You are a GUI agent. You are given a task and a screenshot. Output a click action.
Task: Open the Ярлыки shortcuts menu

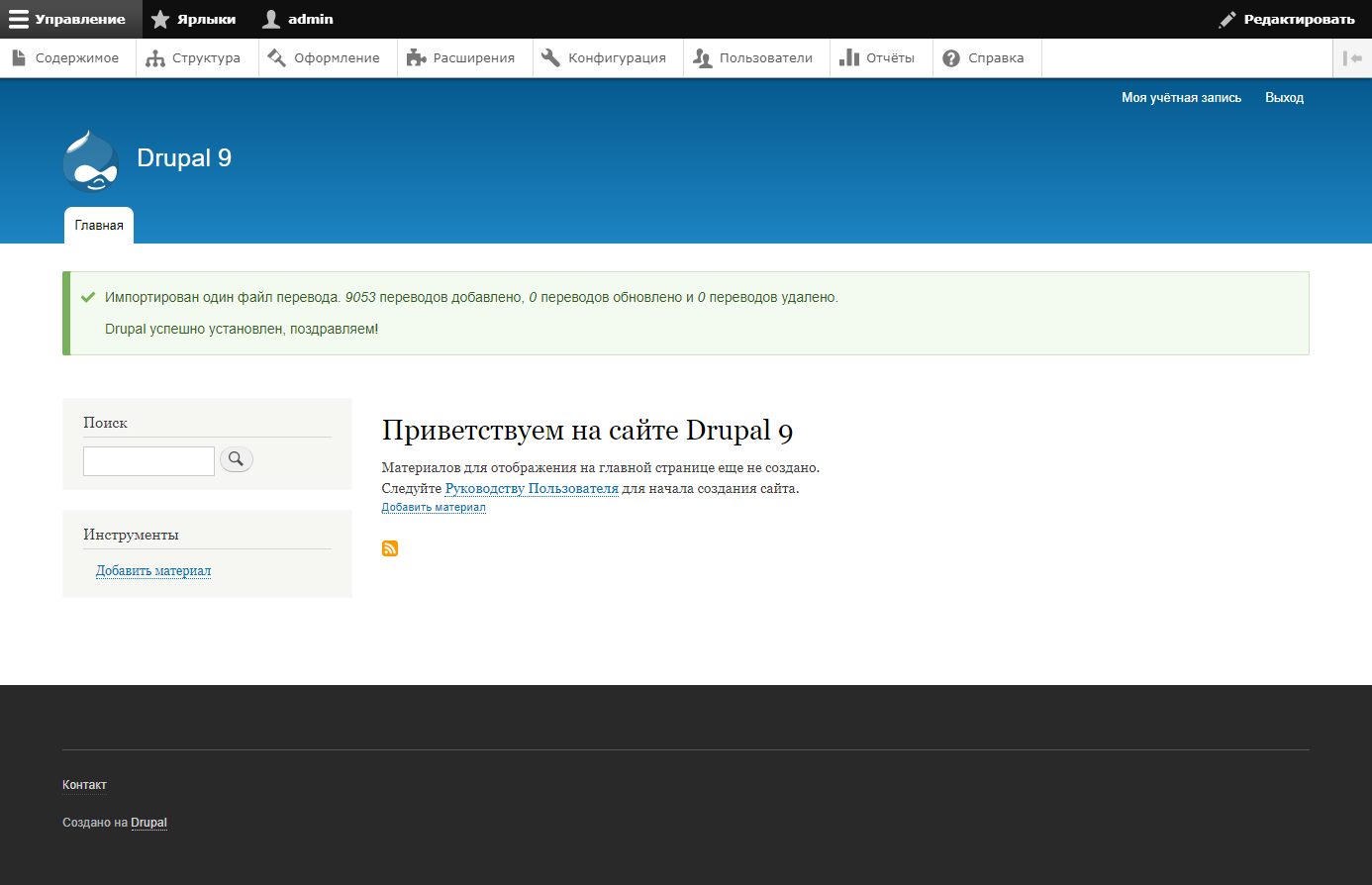194,19
